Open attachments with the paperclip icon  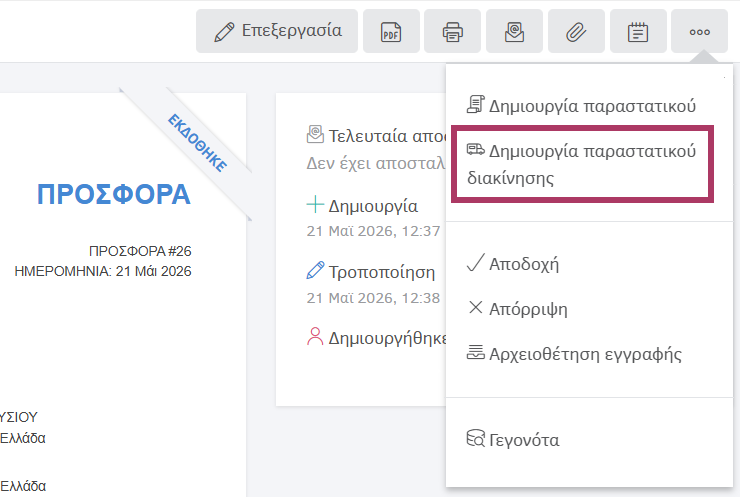[576, 31]
